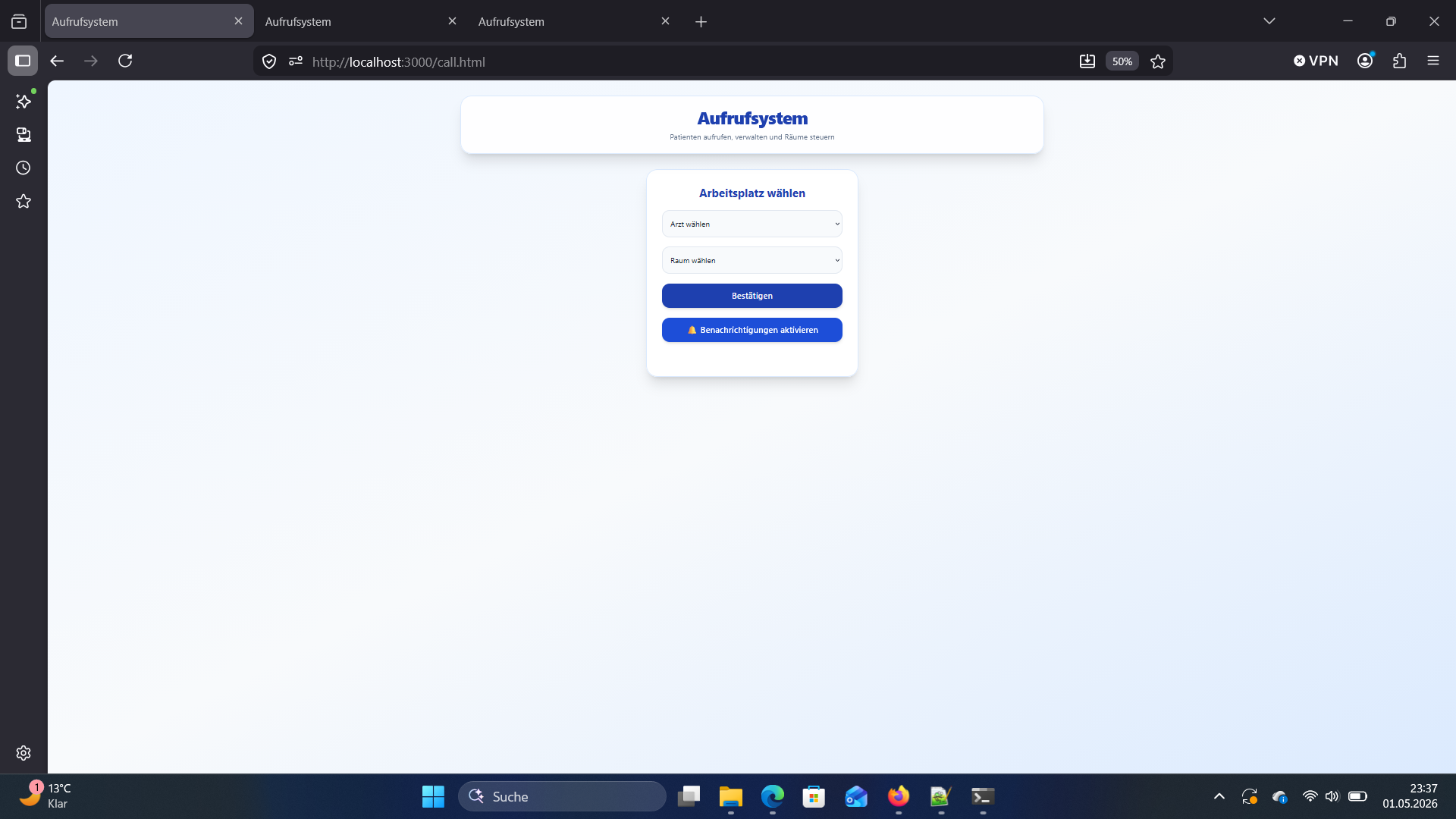This screenshot has width=1456, height=819.
Task: Open a new browser tab
Action: pos(701,22)
